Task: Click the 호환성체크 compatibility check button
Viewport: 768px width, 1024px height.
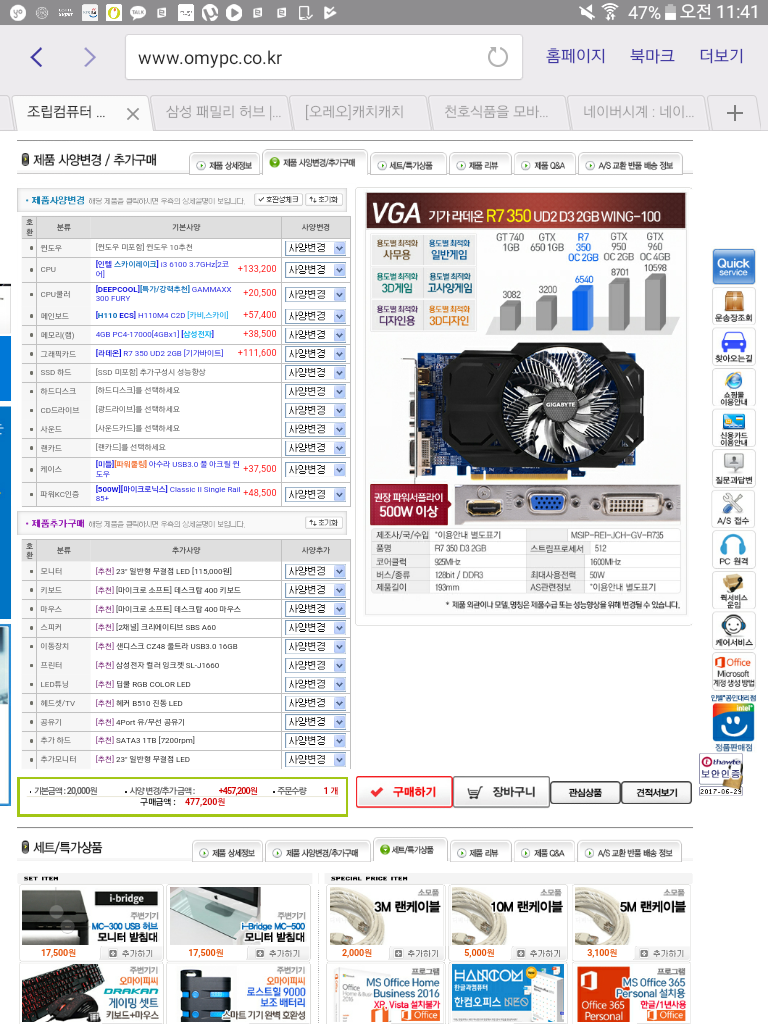Action: click(279, 199)
